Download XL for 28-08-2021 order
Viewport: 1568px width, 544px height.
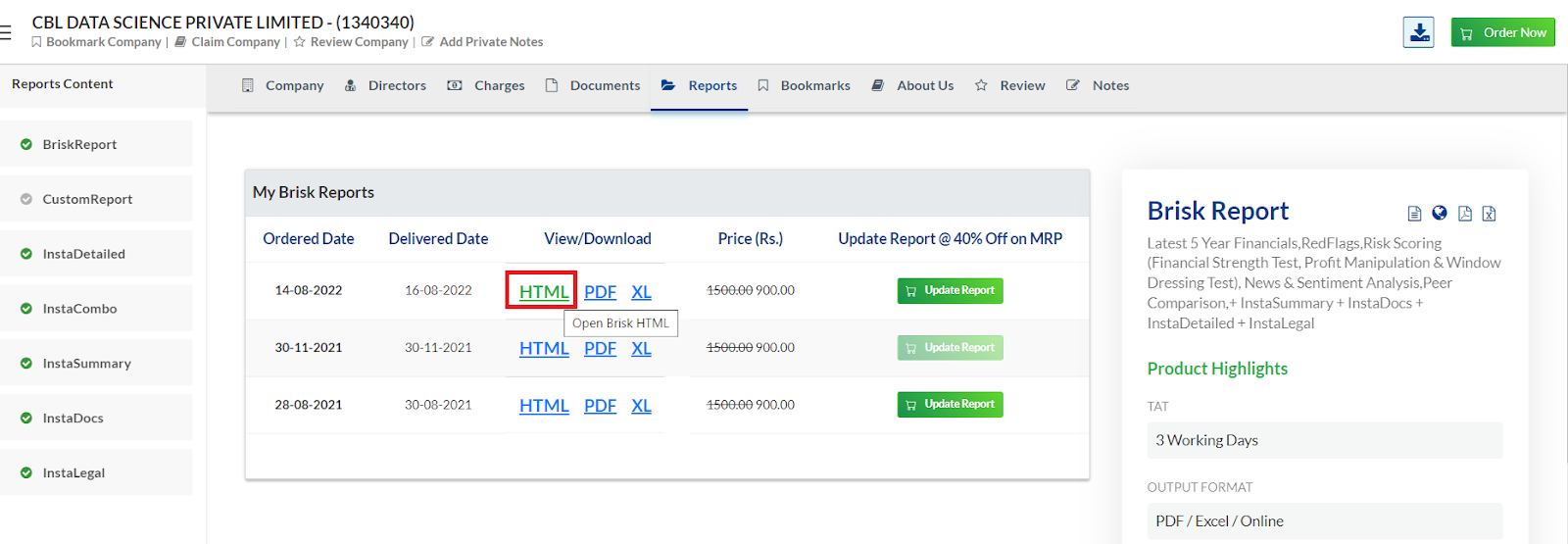(x=641, y=406)
